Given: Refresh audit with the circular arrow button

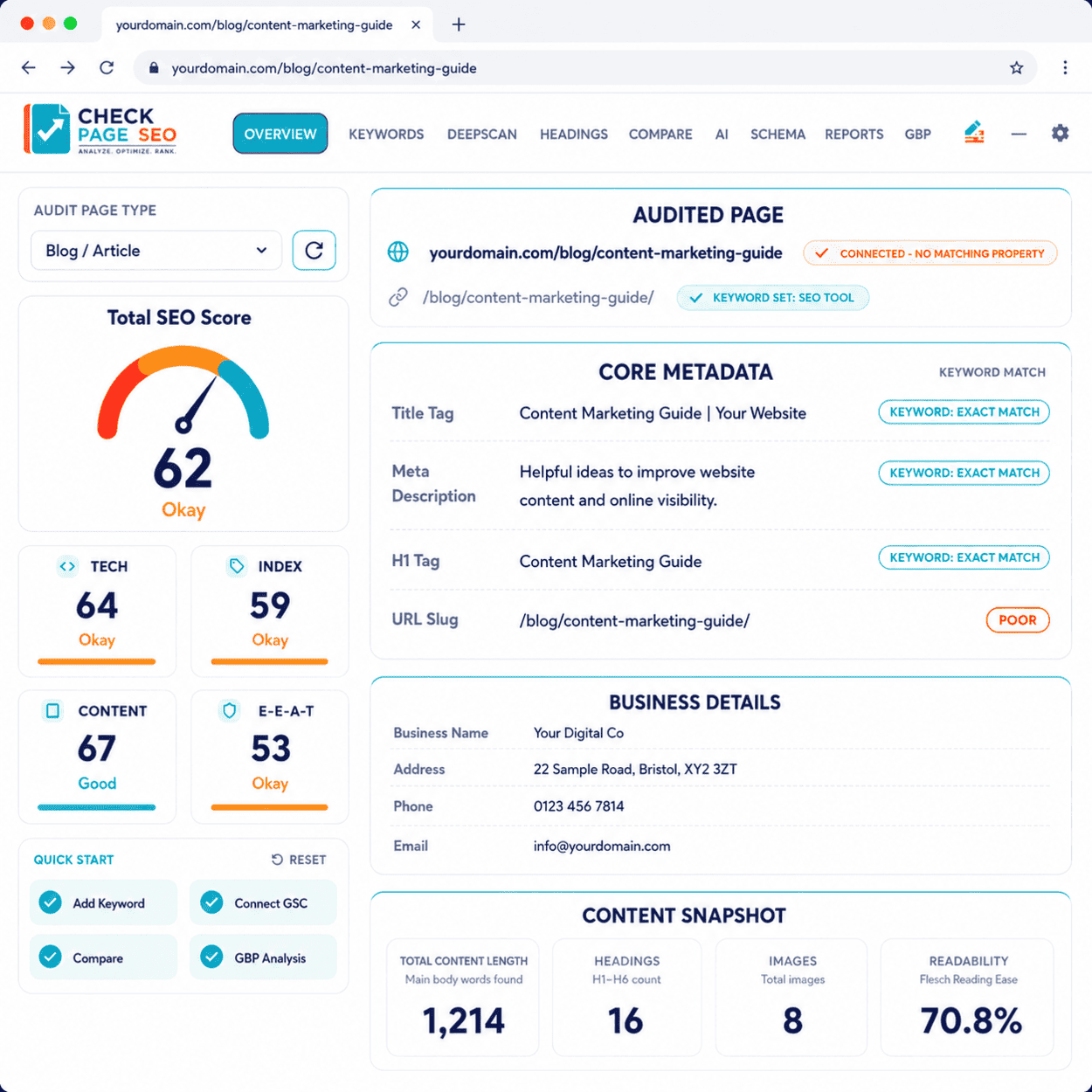Looking at the screenshot, I should (x=314, y=251).
